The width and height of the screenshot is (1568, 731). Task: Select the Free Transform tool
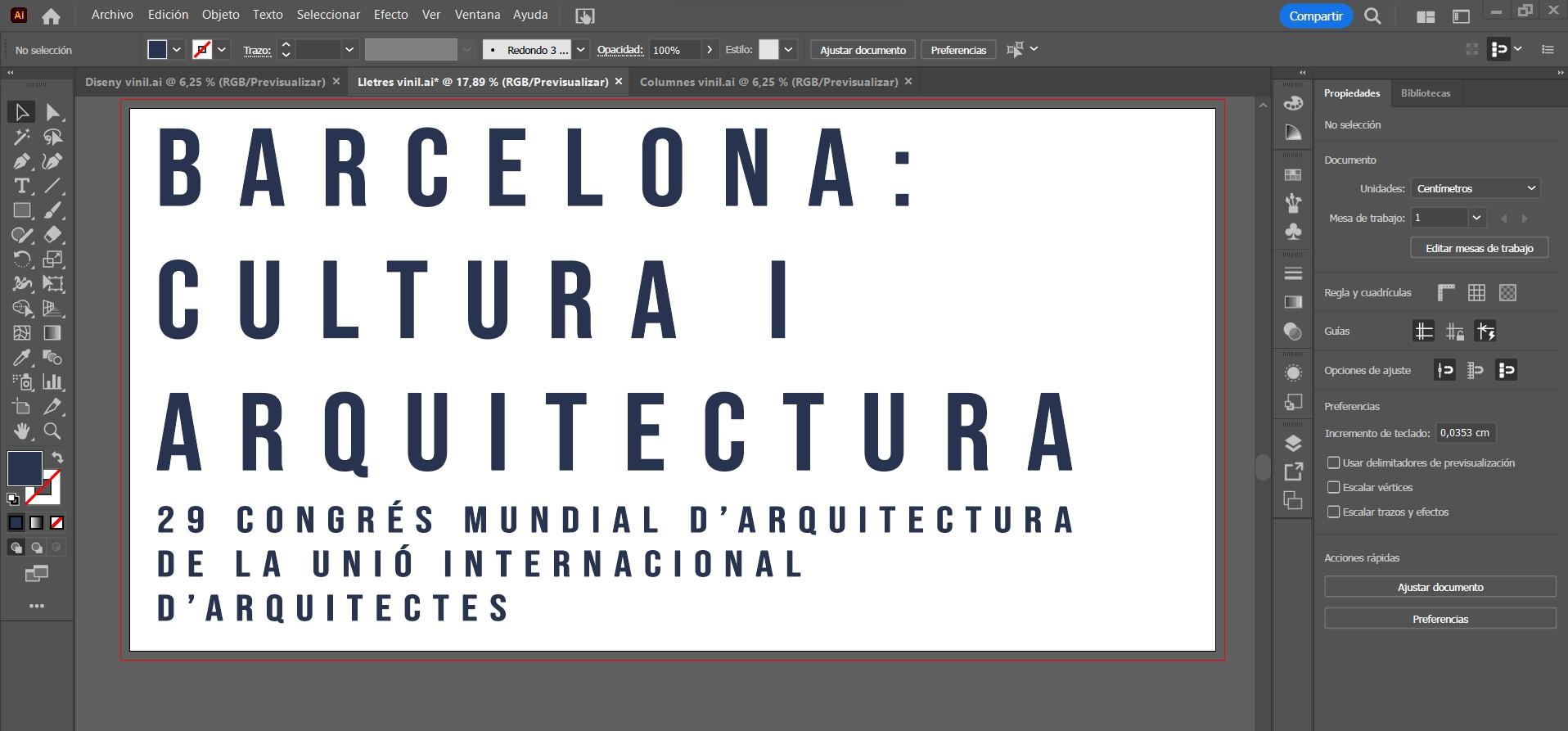click(x=53, y=284)
